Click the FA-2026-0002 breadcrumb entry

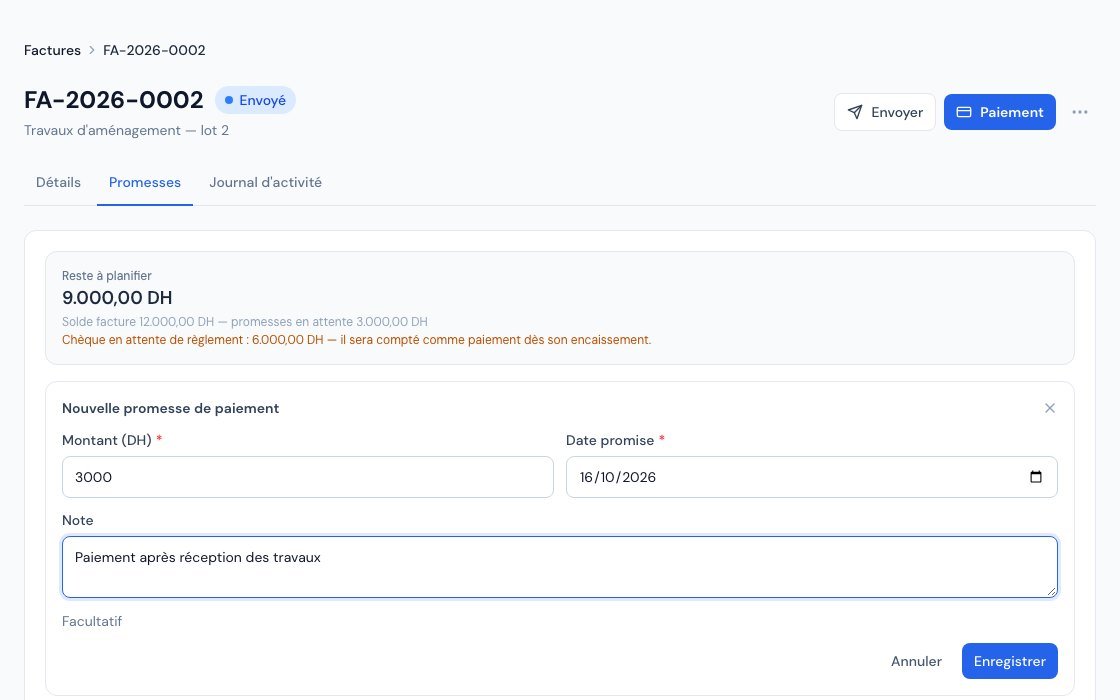[x=154, y=50]
